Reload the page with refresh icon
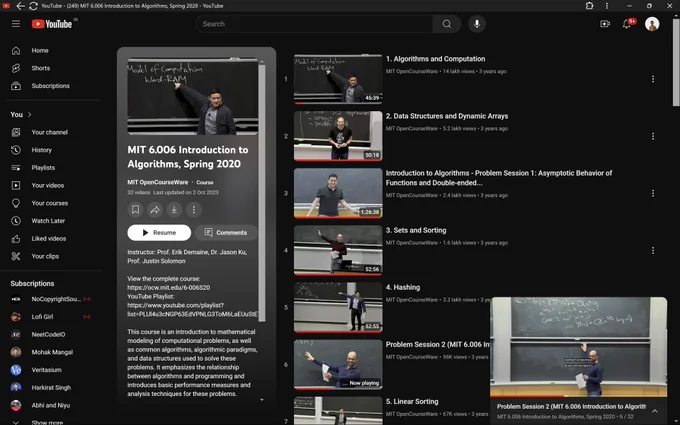Screen dimensions: 680x425 33,6
